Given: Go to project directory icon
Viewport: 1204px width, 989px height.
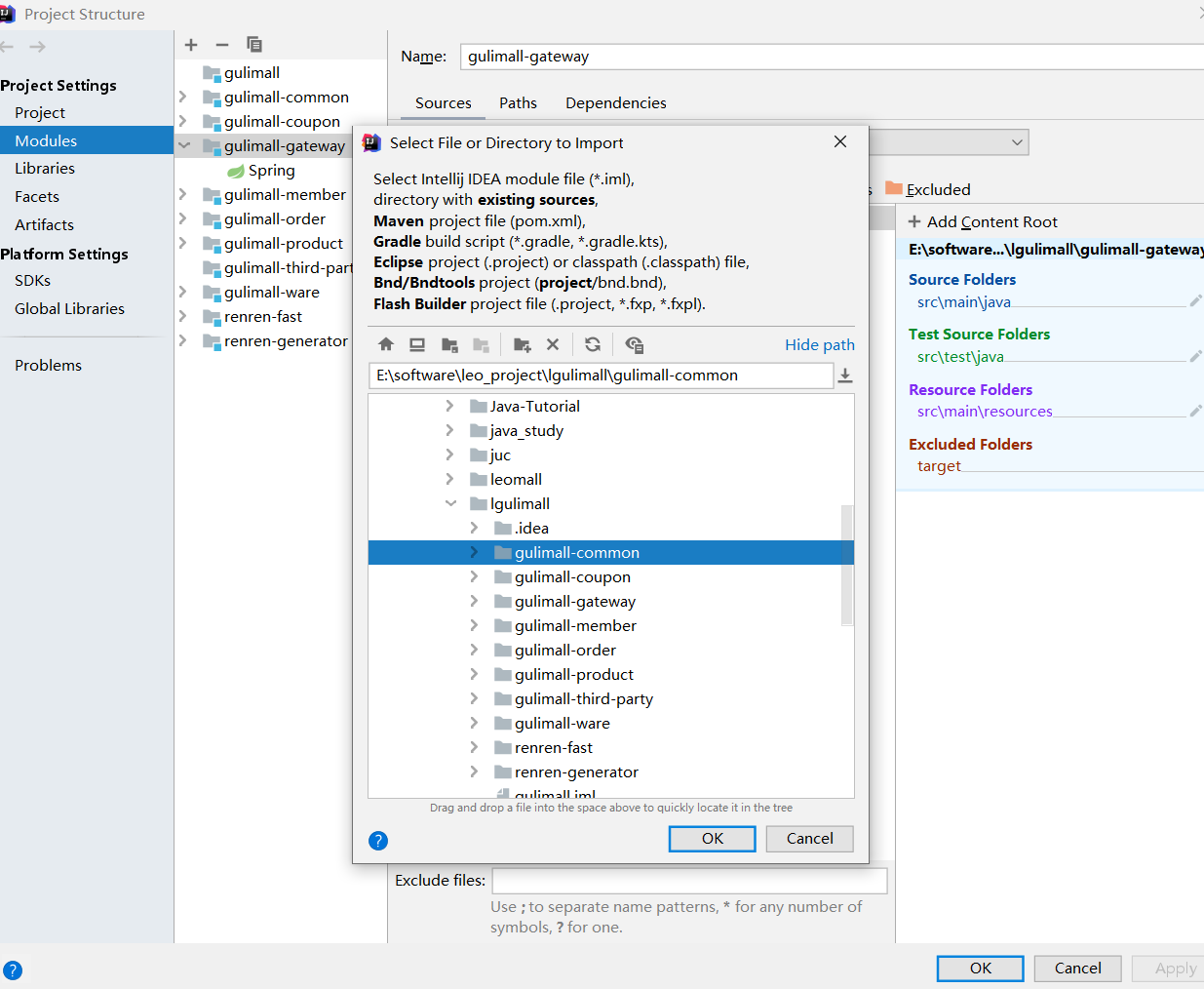Looking at the screenshot, I should (x=449, y=344).
